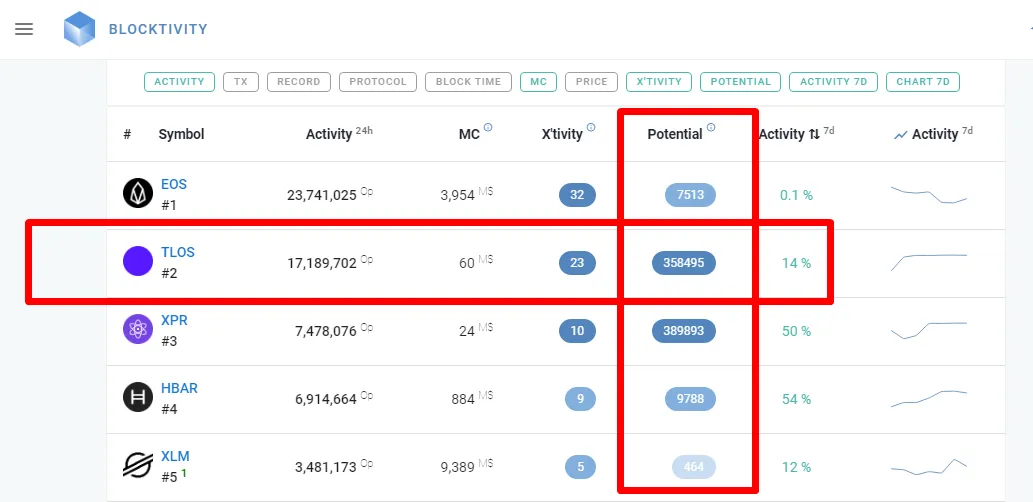
Task: Click HBAR market cap 884
Action: tap(463, 399)
